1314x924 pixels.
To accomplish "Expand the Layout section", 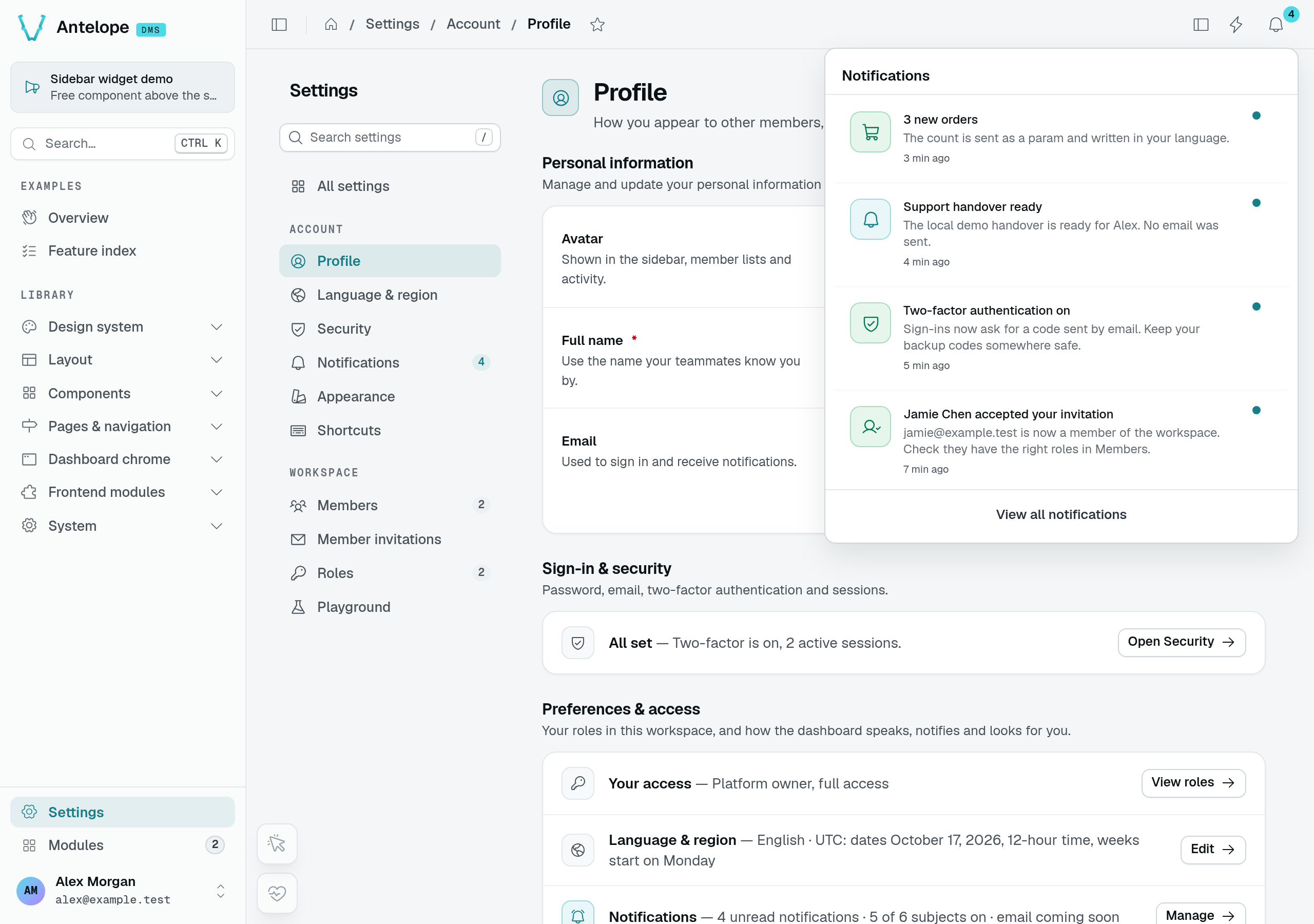I will 123,359.
